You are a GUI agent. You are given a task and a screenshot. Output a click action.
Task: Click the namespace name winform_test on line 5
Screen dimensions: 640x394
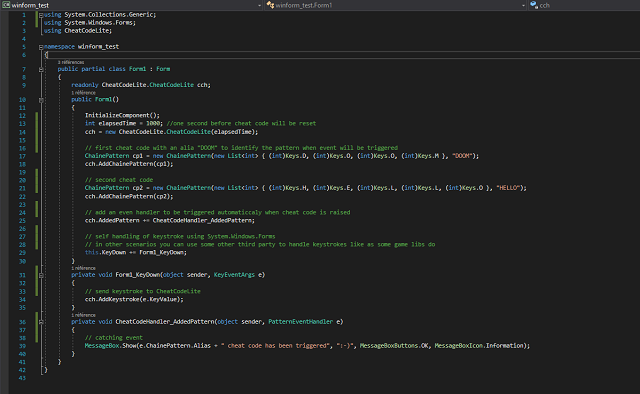(x=98, y=47)
